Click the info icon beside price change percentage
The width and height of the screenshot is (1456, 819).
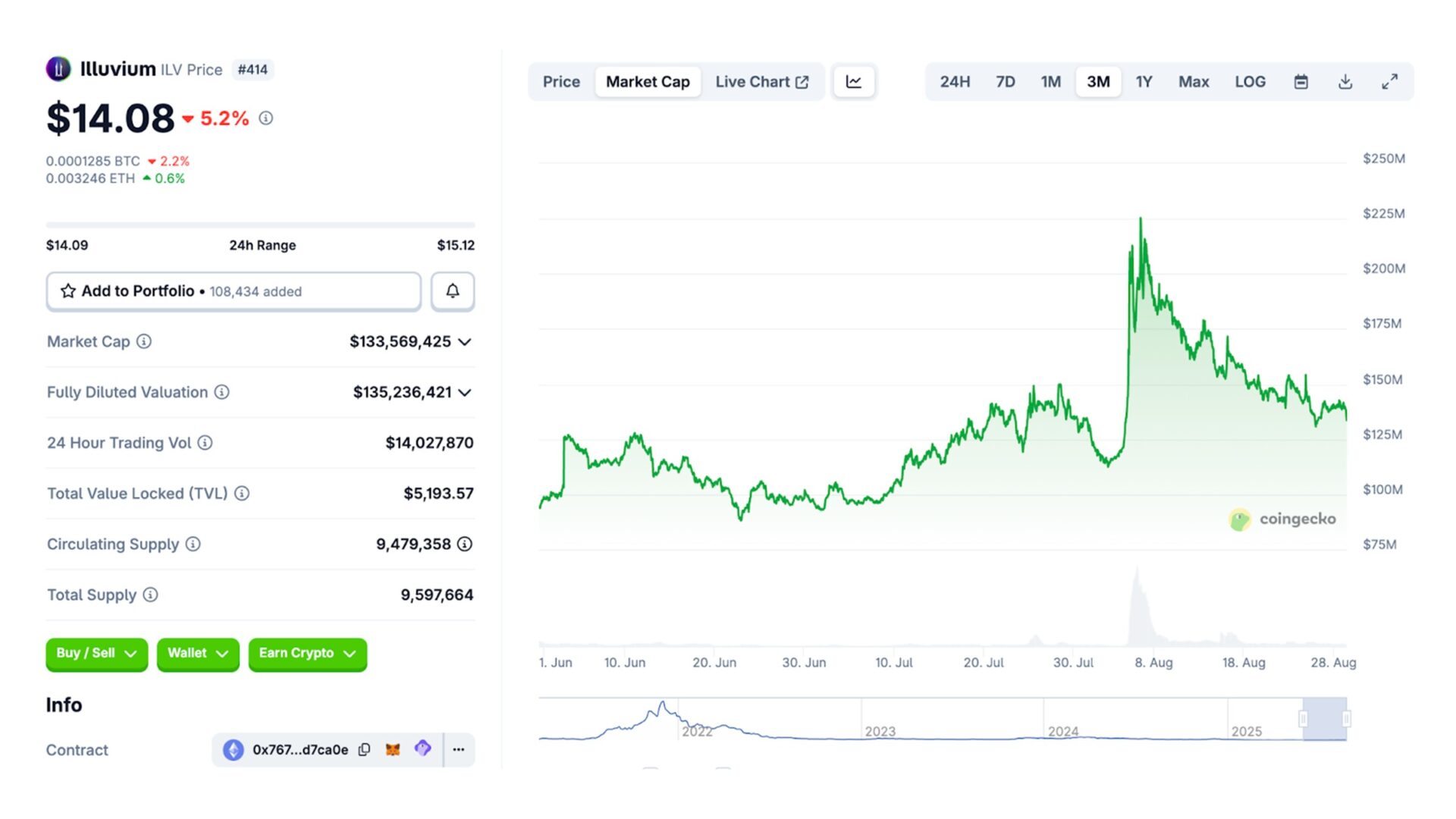pyautogui.click(x=265, y=118)
